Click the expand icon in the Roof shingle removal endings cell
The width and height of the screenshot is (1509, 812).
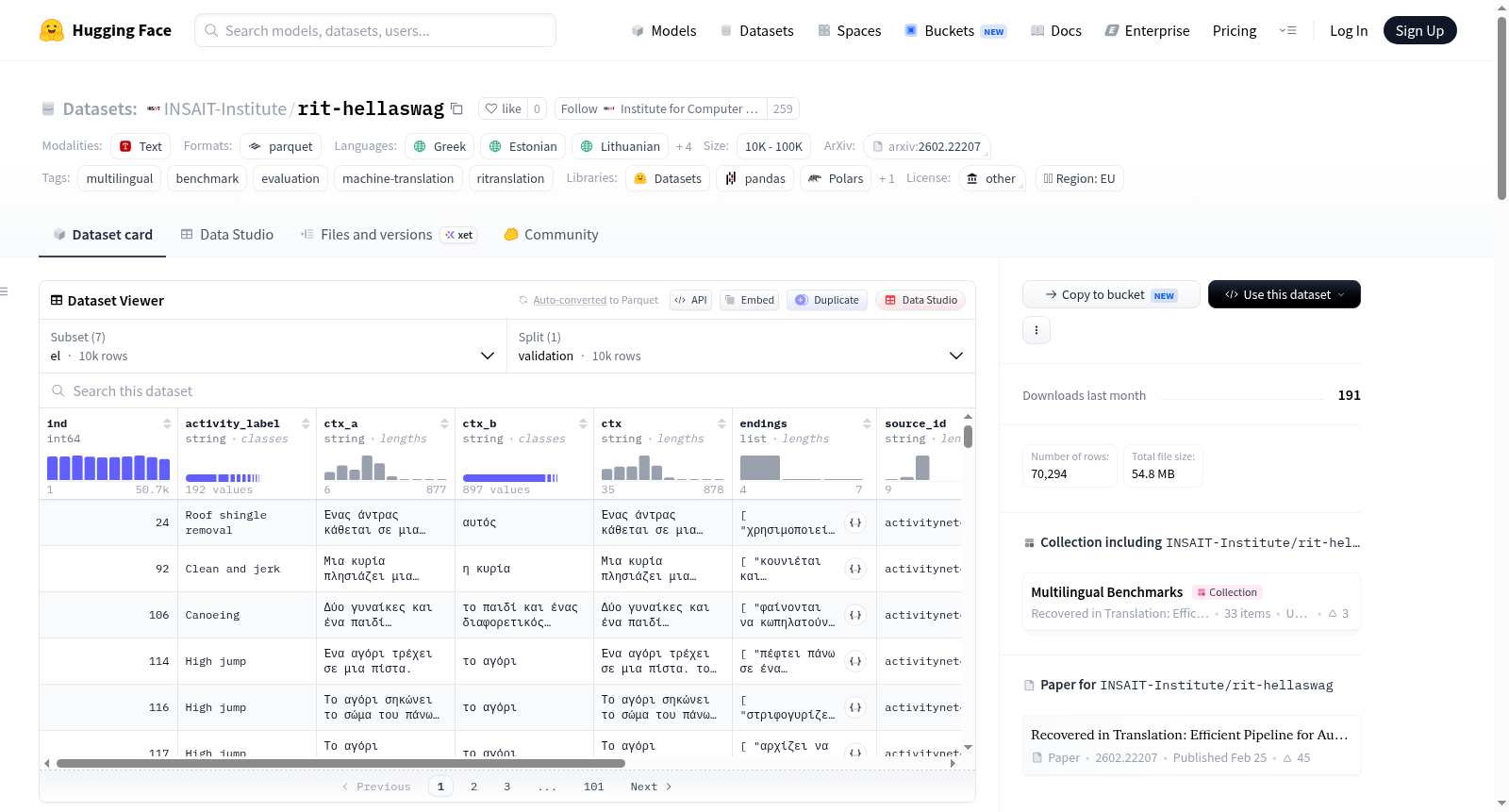pos(855,522)
